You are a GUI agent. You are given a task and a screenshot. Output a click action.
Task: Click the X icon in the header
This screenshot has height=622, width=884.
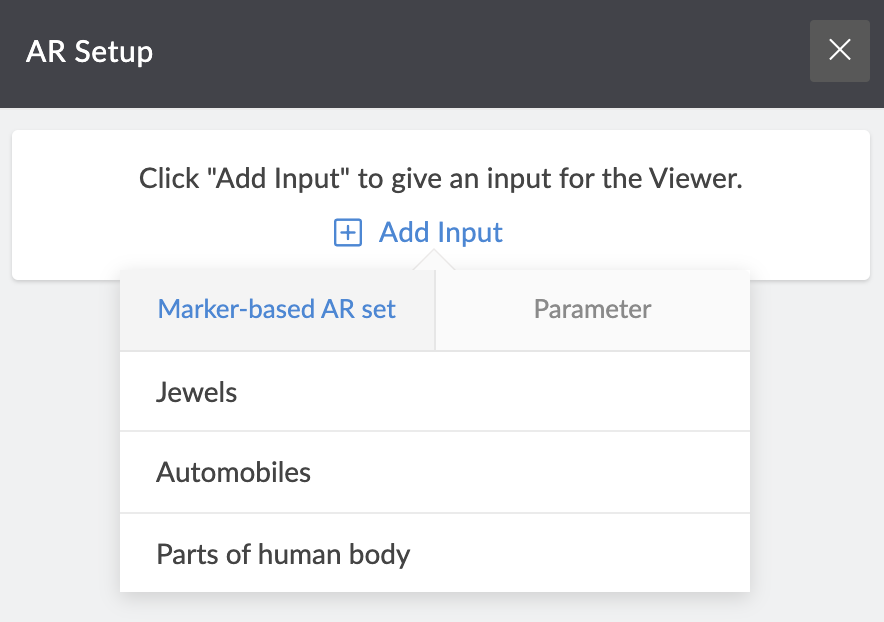point(839,50)
